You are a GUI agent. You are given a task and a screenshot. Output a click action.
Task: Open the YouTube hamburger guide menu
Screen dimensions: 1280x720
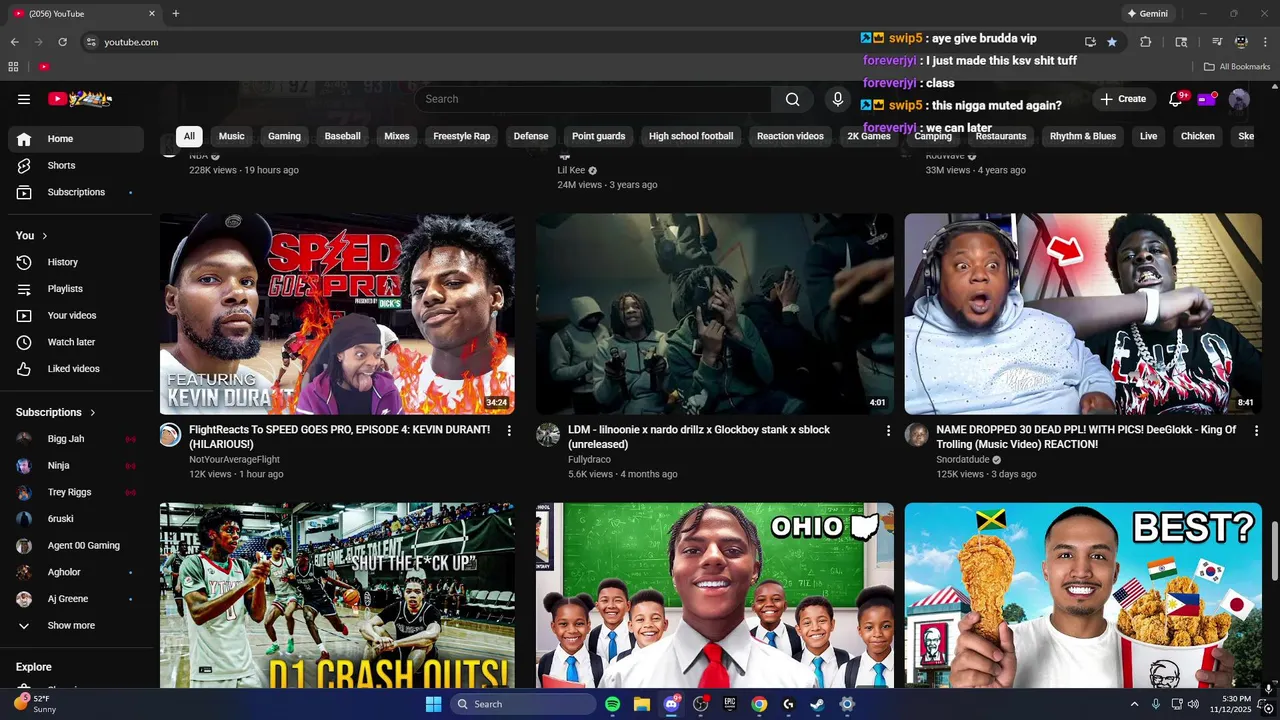point(24,99)
